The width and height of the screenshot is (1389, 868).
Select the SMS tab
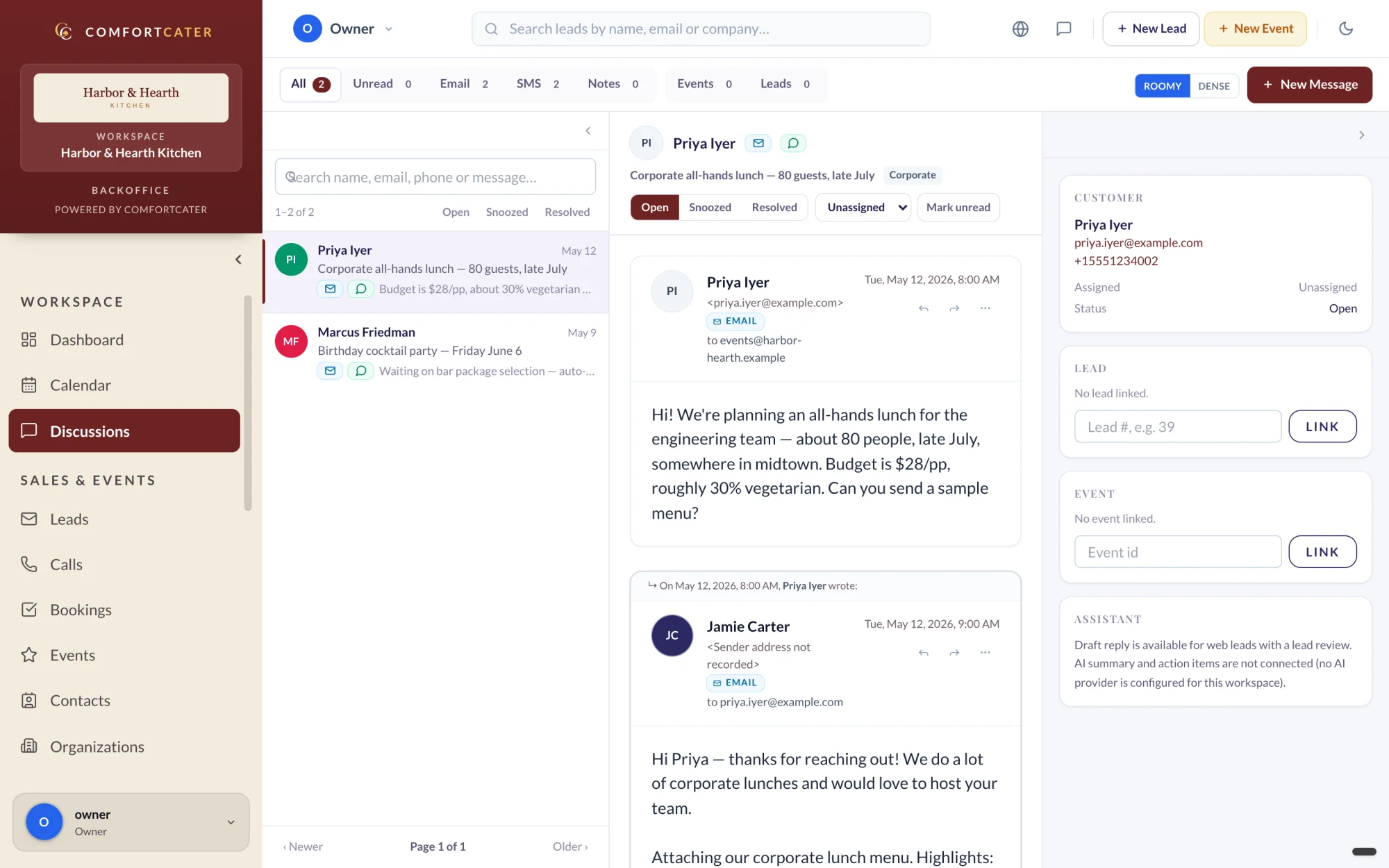tap(538, 84)
